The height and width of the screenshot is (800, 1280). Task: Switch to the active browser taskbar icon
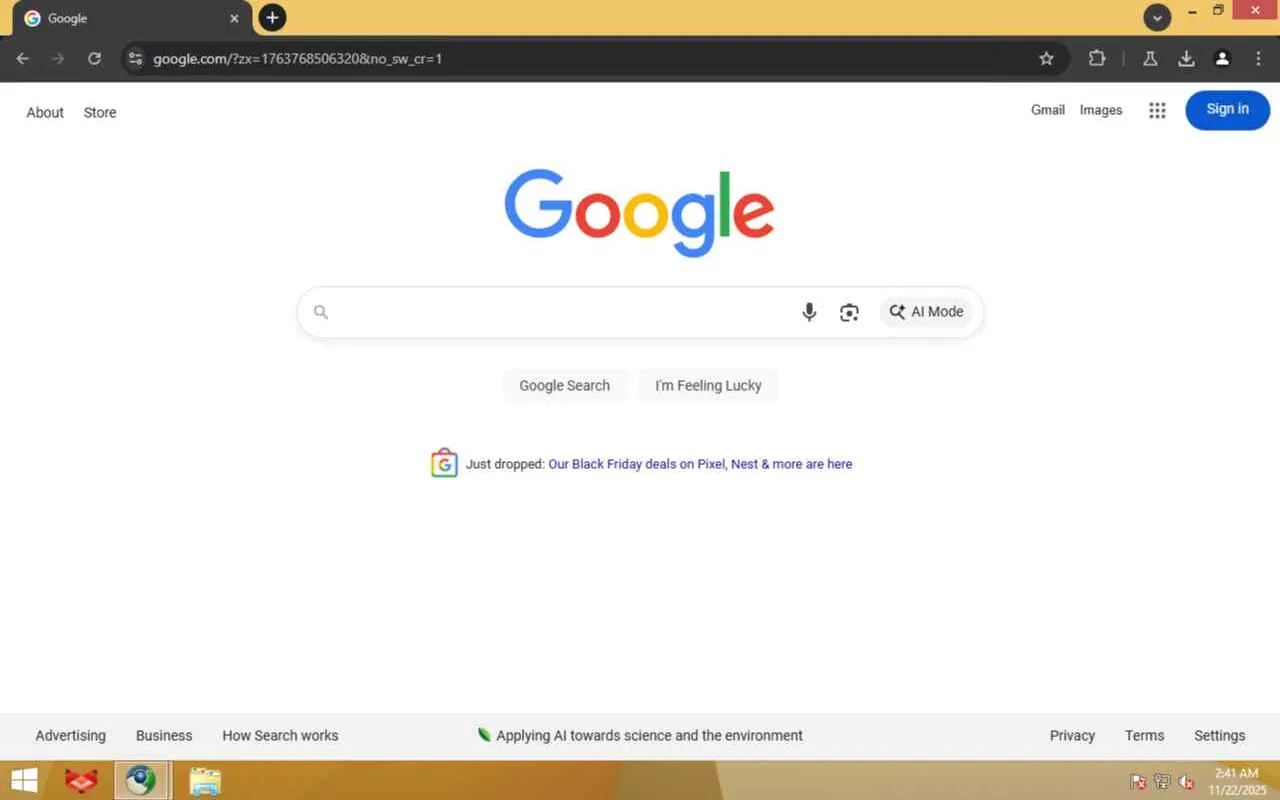click(141, 780)
